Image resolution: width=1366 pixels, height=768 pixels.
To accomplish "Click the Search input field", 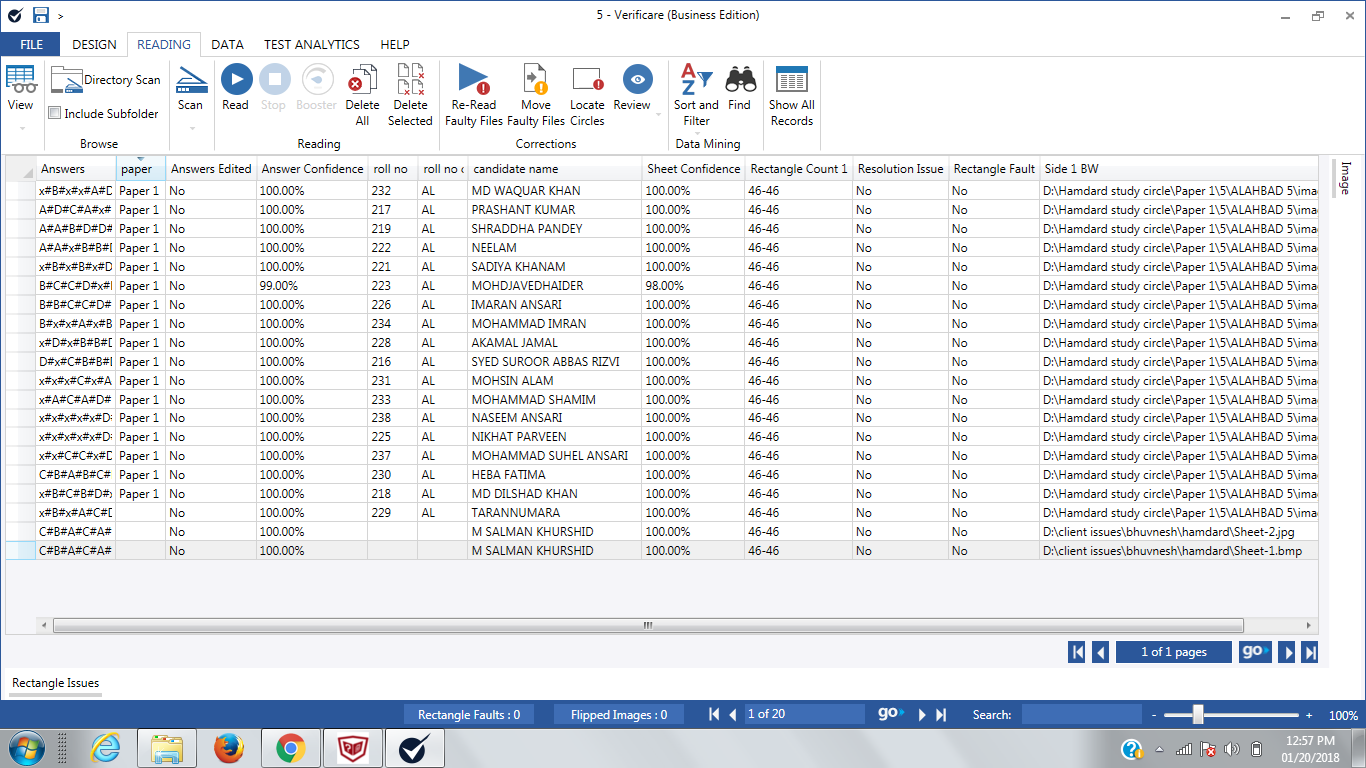I will point(1082,714).
